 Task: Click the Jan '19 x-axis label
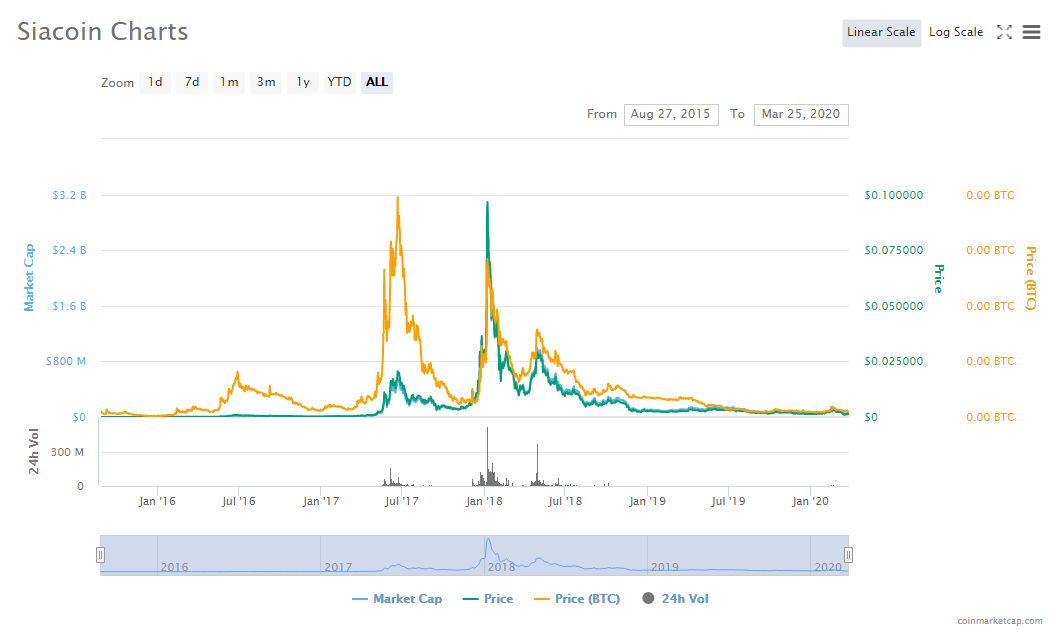(x=647, y=501)
